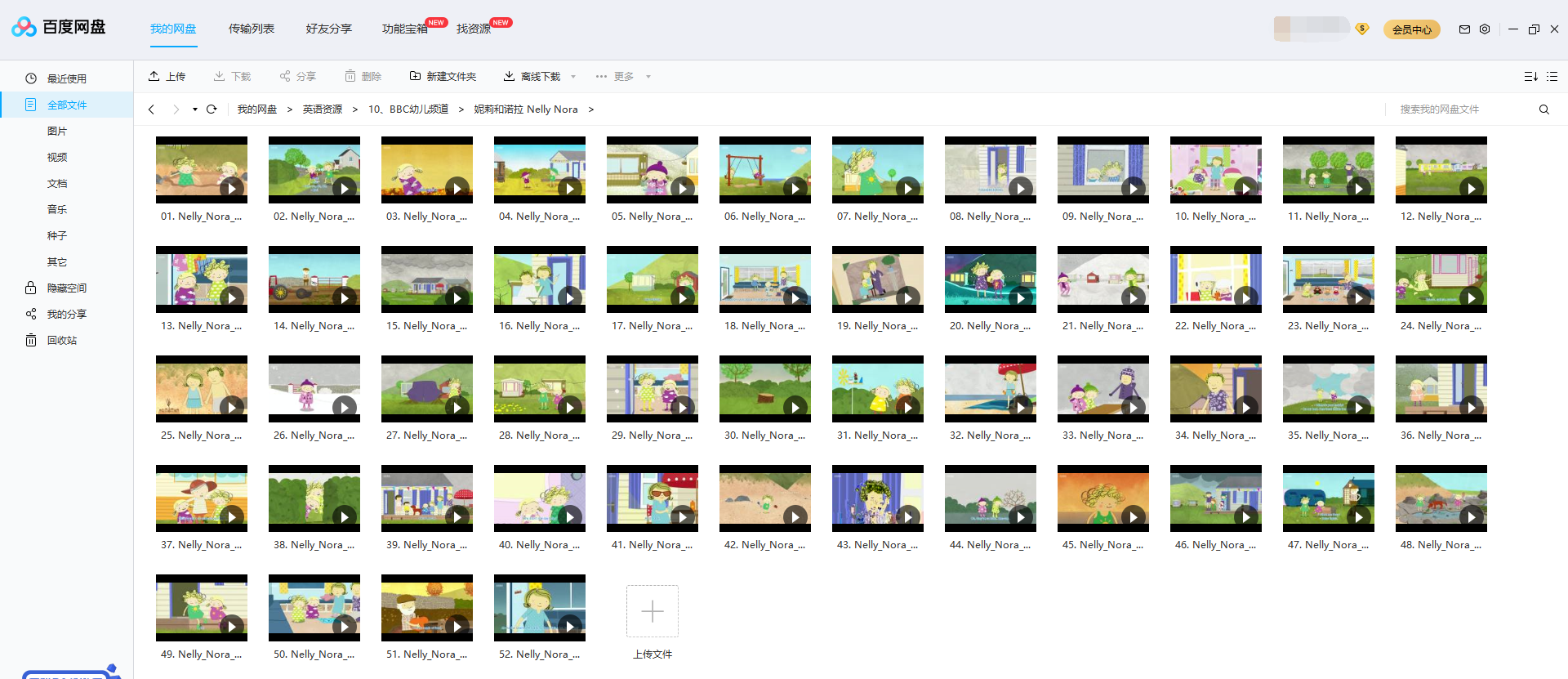The height and width of the screenshot is (679, 1568).
Task: Click the 上传 upload button
Action: pyautogui.click(x=167, y=76)
